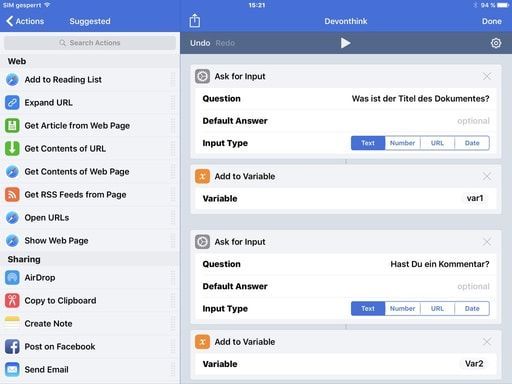
Task: Choose the Get RSS Feeds from Page icon
Action: click(12, 194)
